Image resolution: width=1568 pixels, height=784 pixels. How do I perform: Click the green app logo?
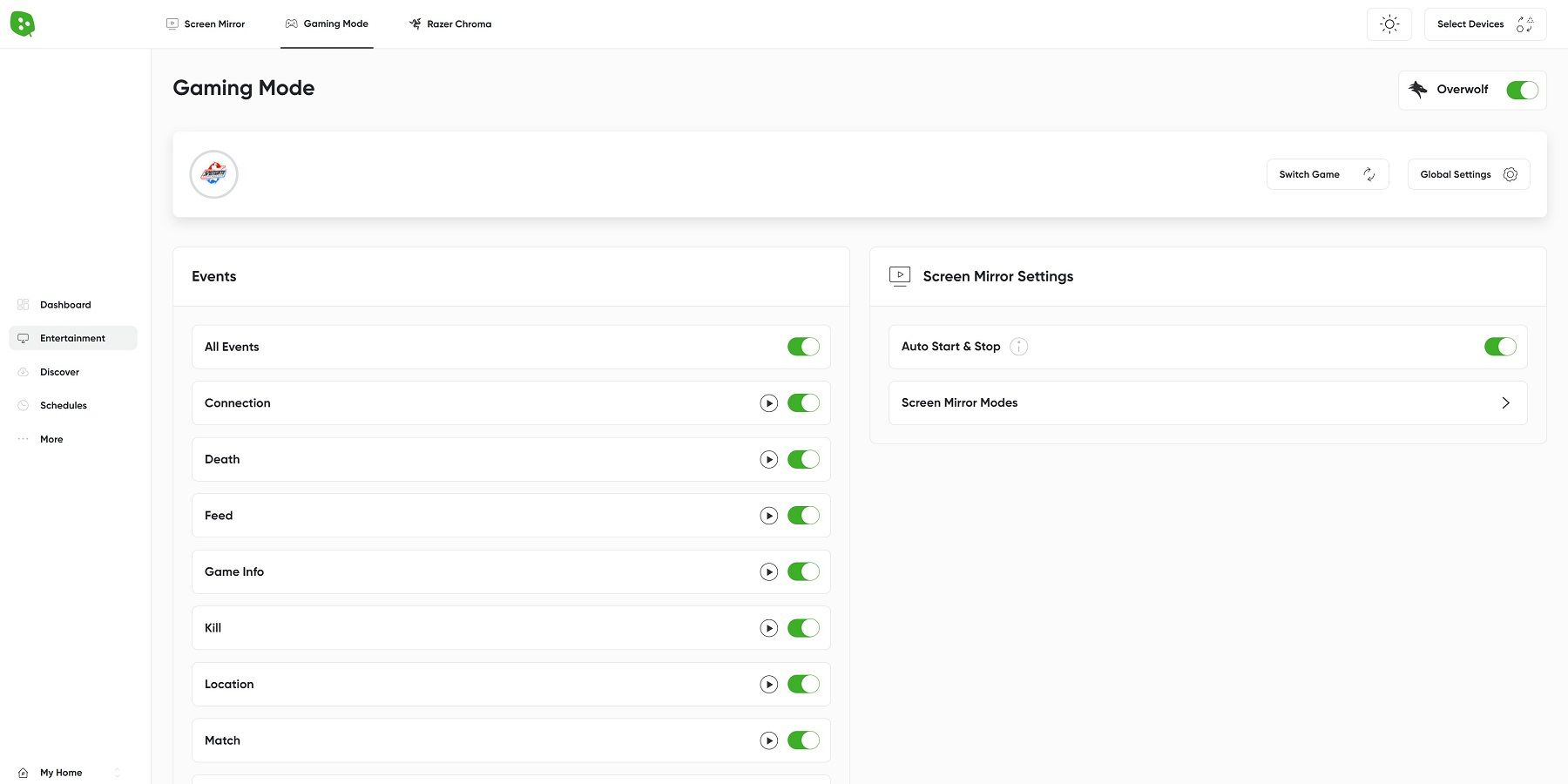coord(23,24)
